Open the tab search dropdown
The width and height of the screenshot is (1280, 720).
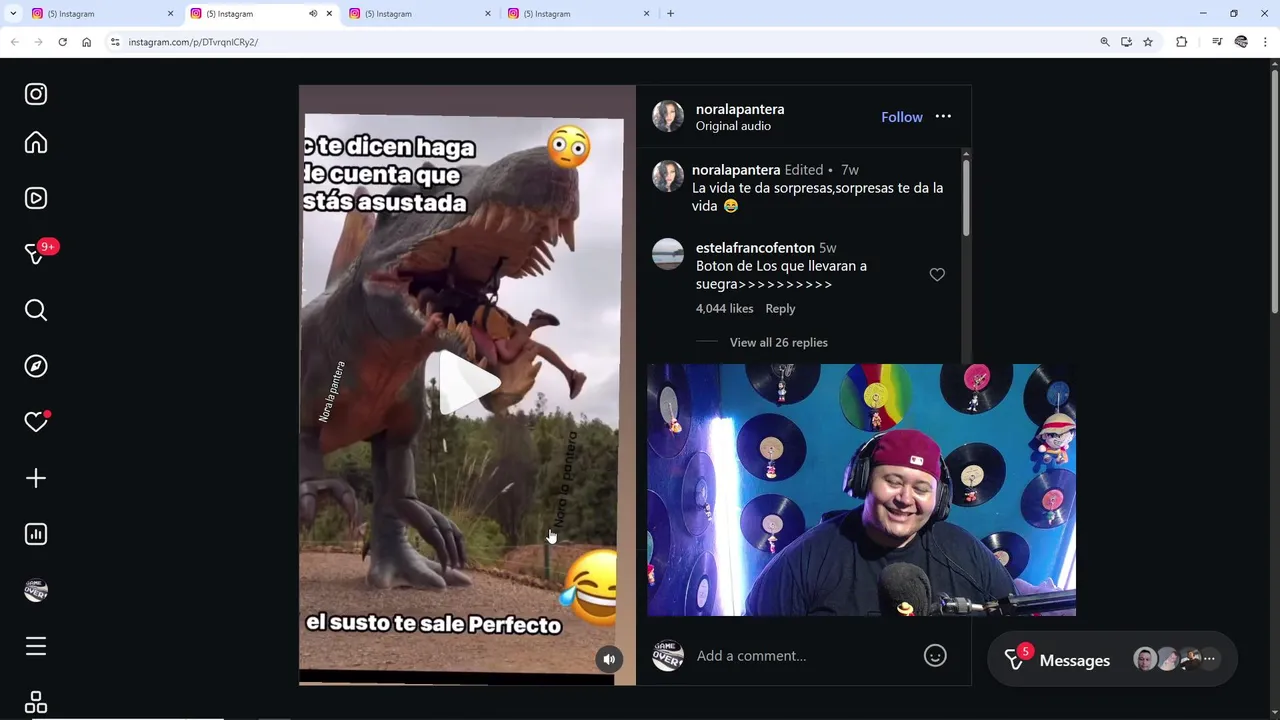coord(13,14)
